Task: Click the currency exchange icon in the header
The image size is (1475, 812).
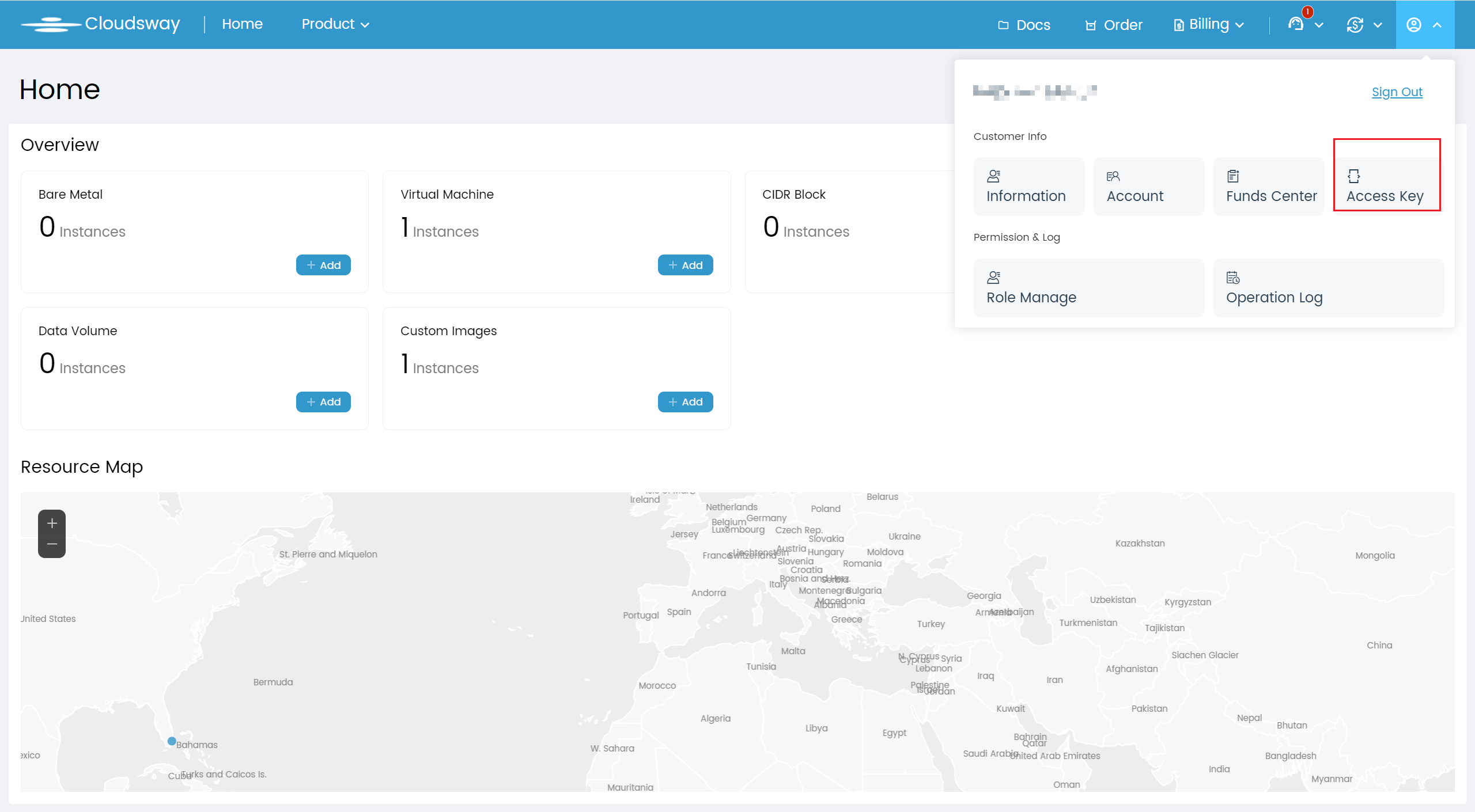Action: 1355,24
